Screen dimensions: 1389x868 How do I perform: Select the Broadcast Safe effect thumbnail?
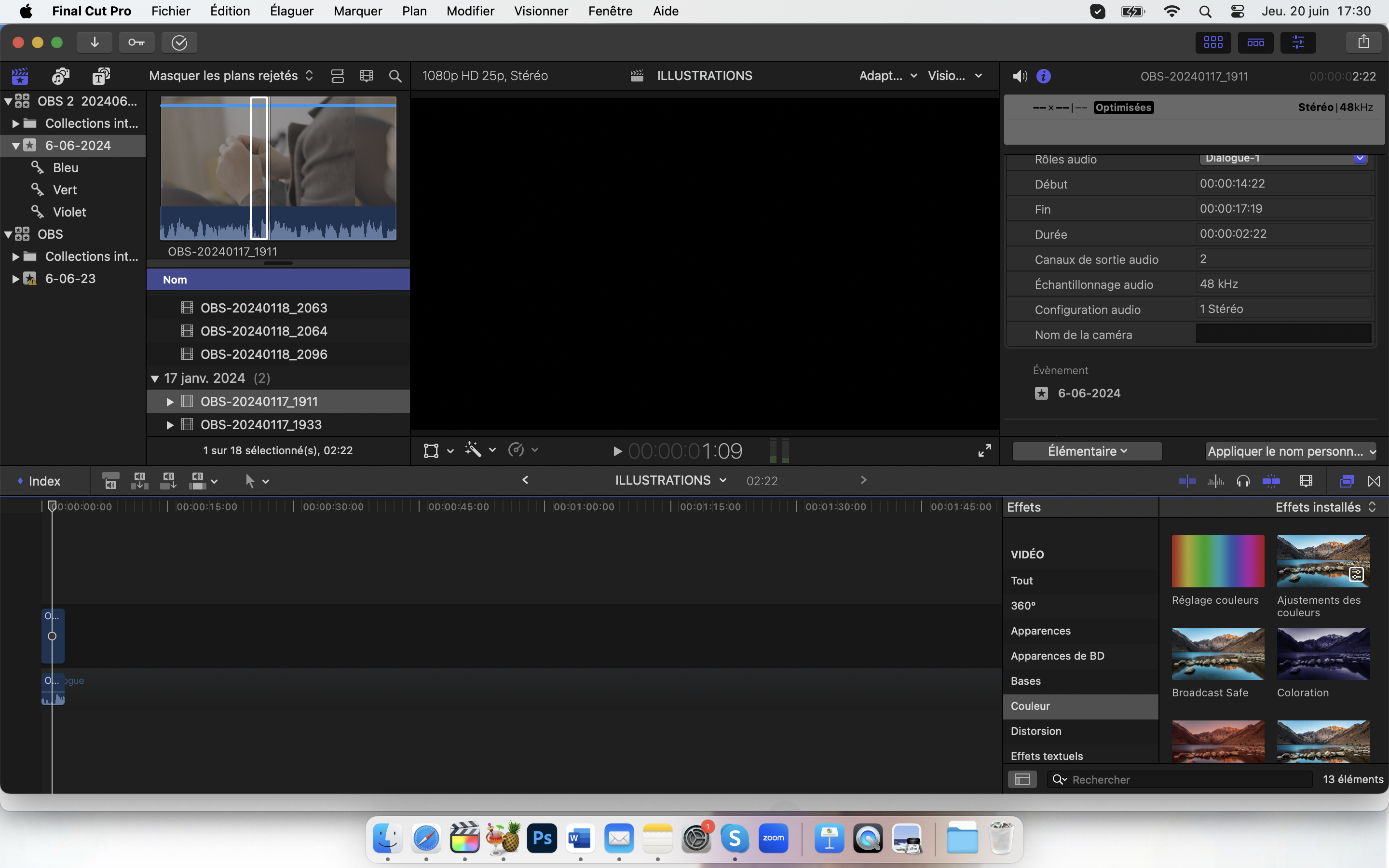coord(1217,653)
